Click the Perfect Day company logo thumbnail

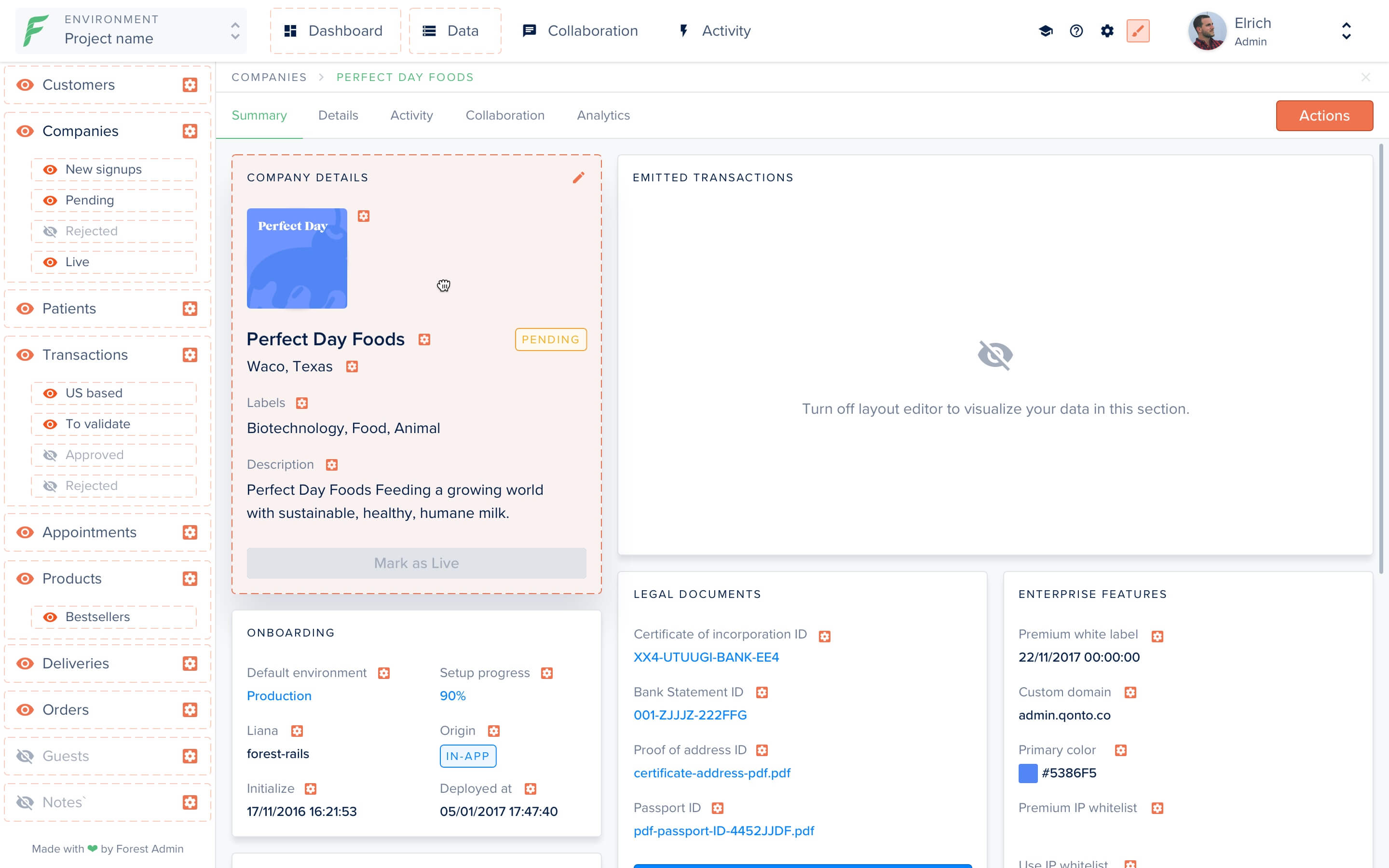point(297,258)
